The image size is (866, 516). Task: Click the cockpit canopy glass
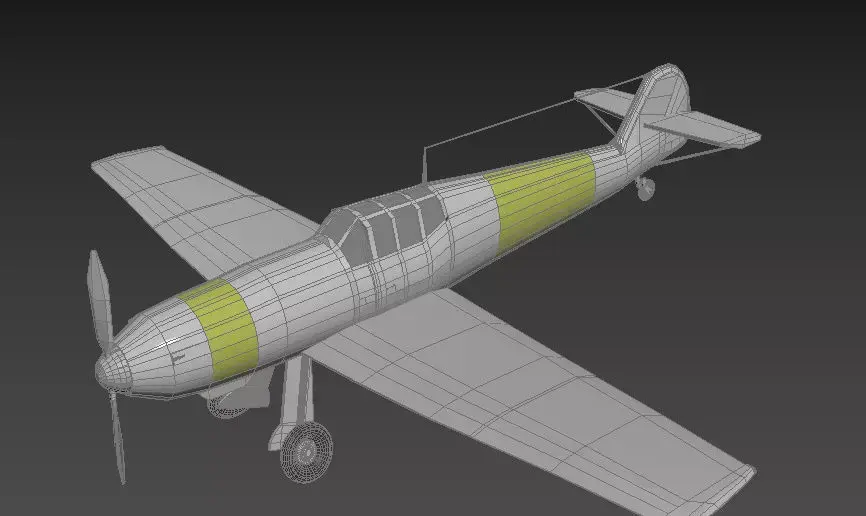pyautogui.click(x=387, y=227)
